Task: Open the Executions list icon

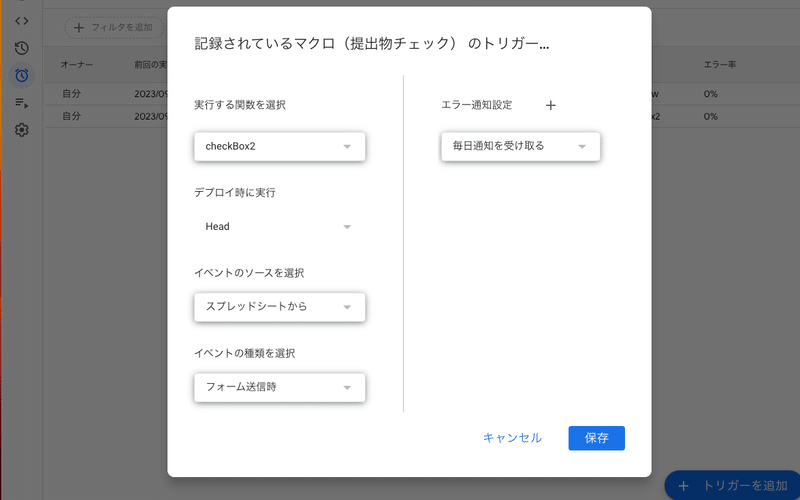Action: click(22, 102)
